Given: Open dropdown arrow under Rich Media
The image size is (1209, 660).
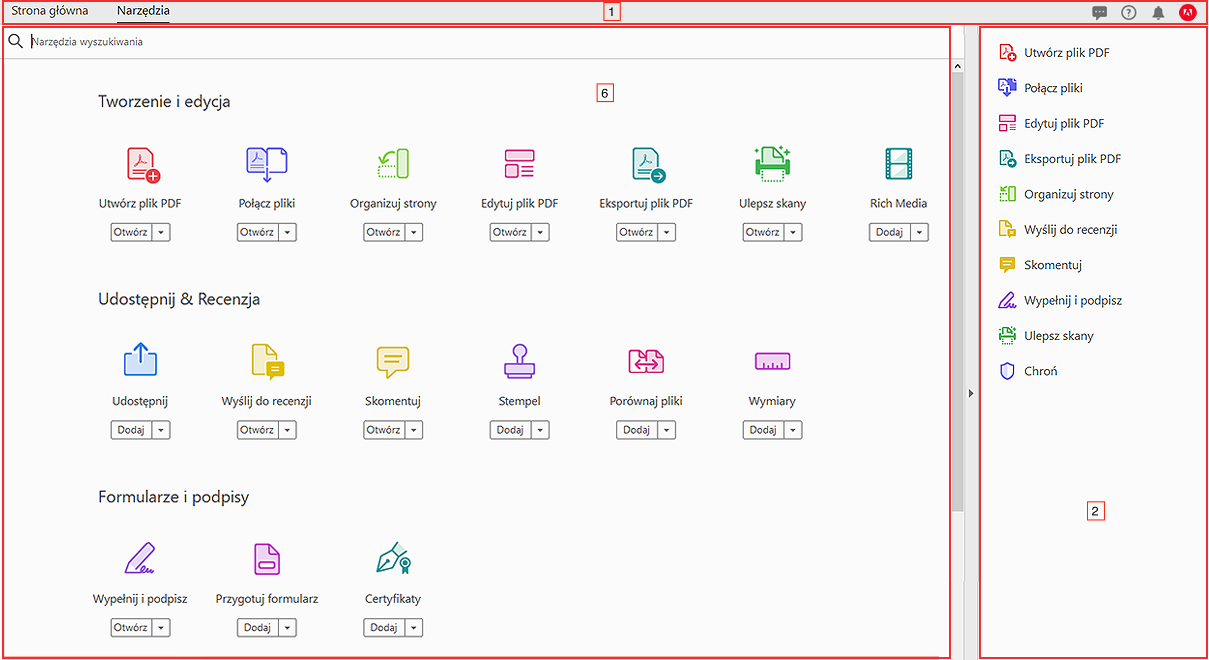Looking at the screenshot, I should pos(920,232).
